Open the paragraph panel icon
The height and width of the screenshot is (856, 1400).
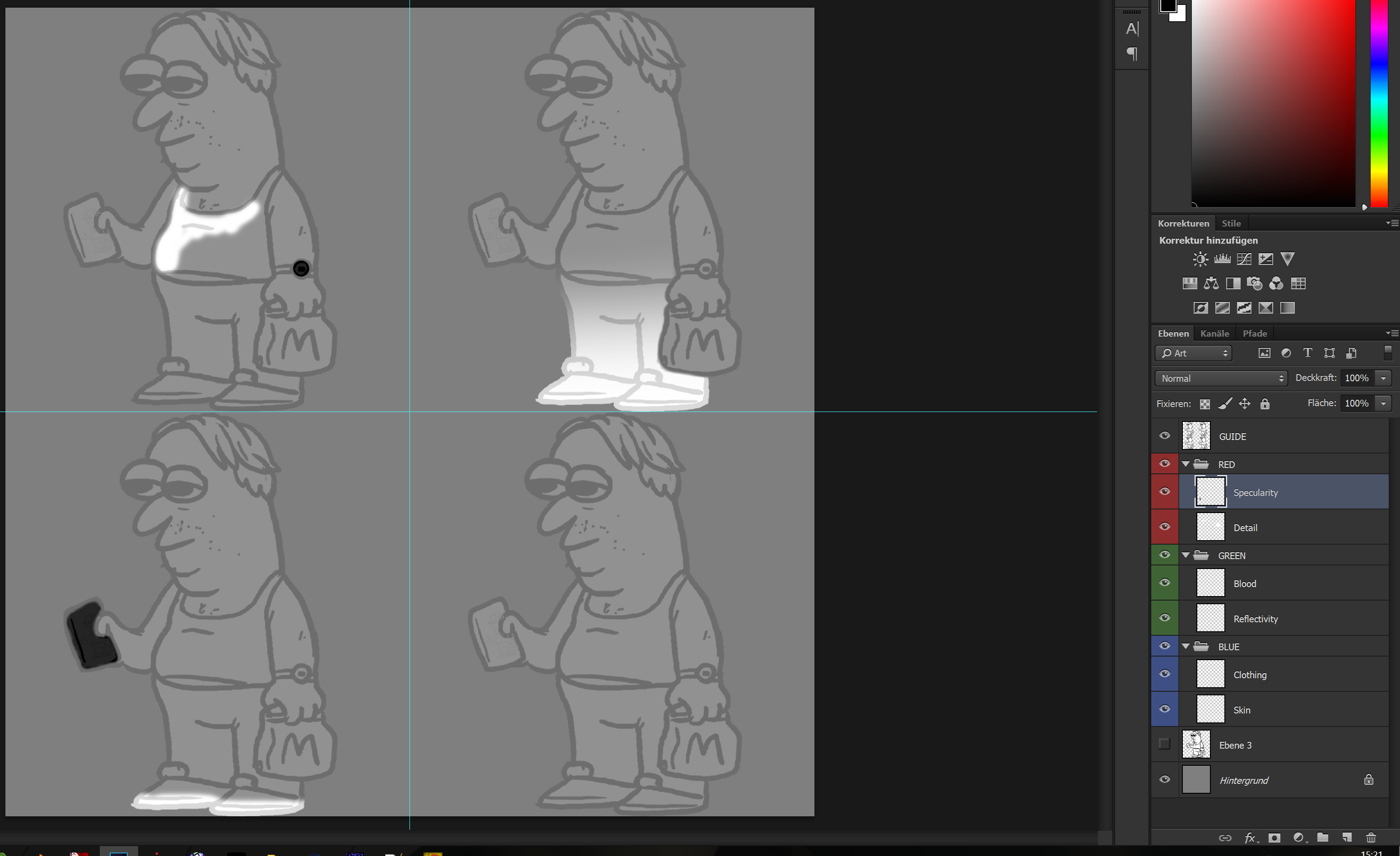click(x=1132, y=54)
